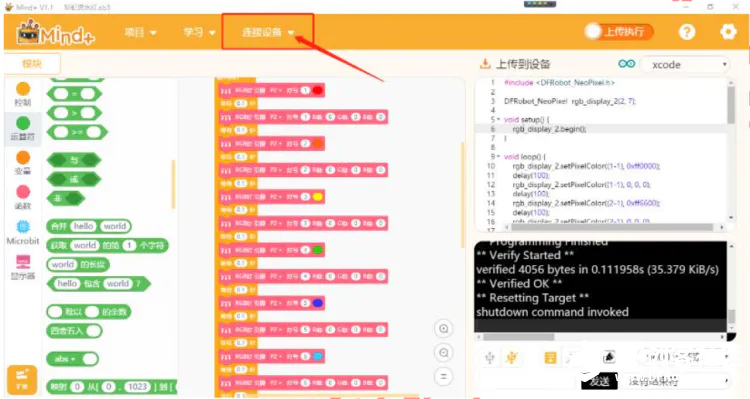Toggle the 上传执行 mode switch

point(619,32)
